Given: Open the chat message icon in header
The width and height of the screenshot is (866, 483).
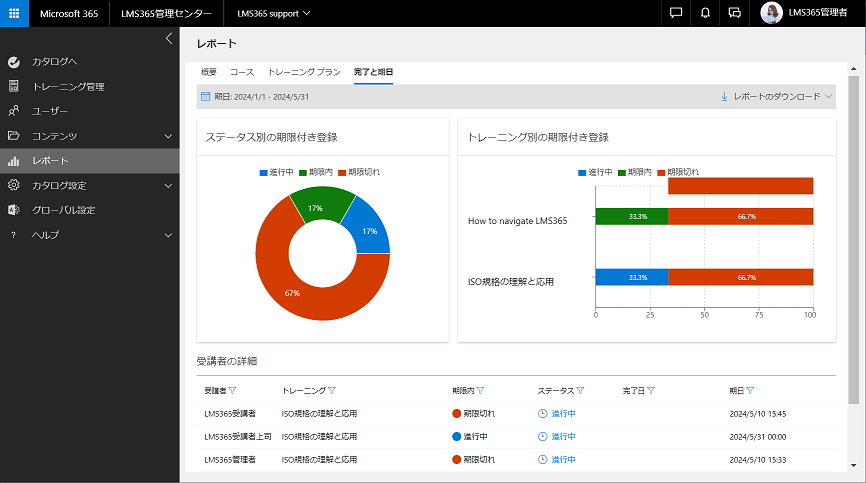Looking at the screenshot, I should [x=676, y=13].
